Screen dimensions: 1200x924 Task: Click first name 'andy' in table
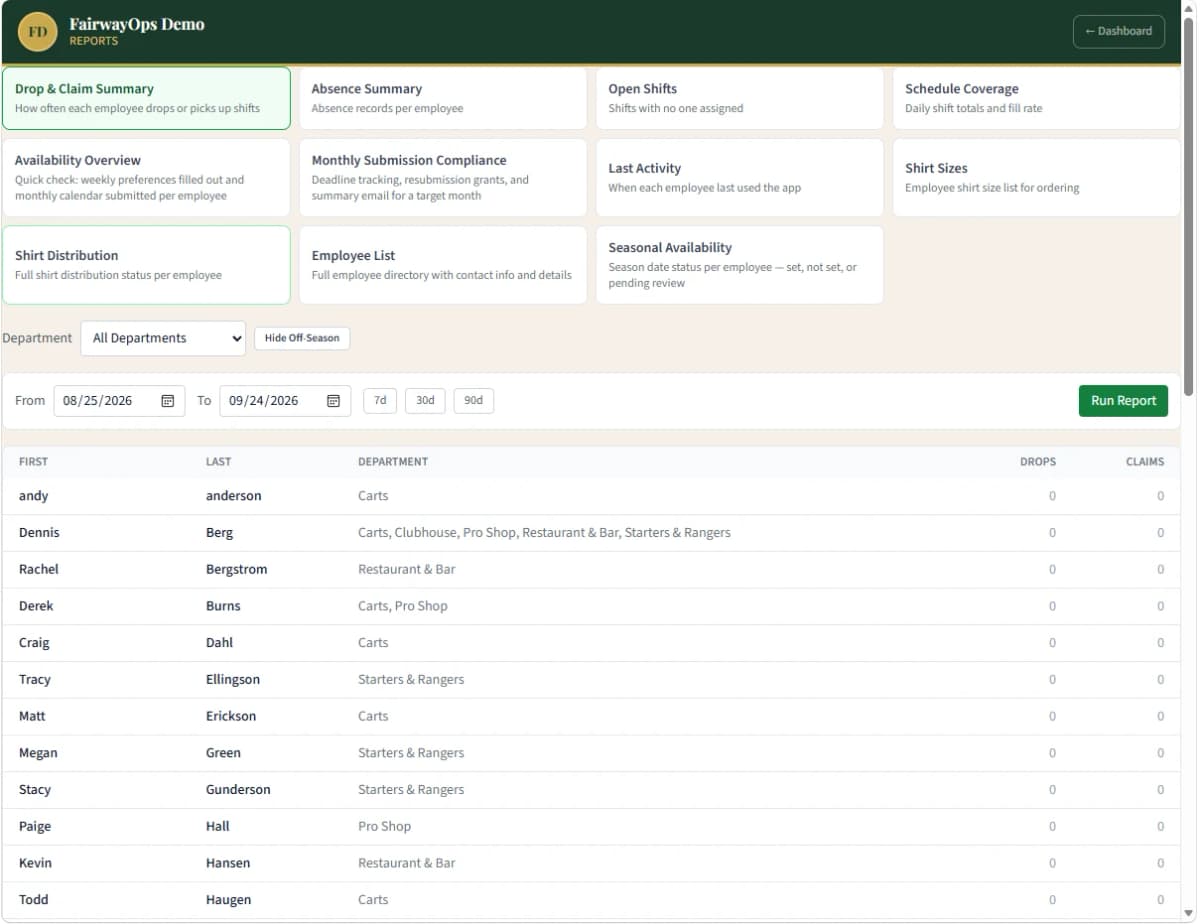click(33, 496)
